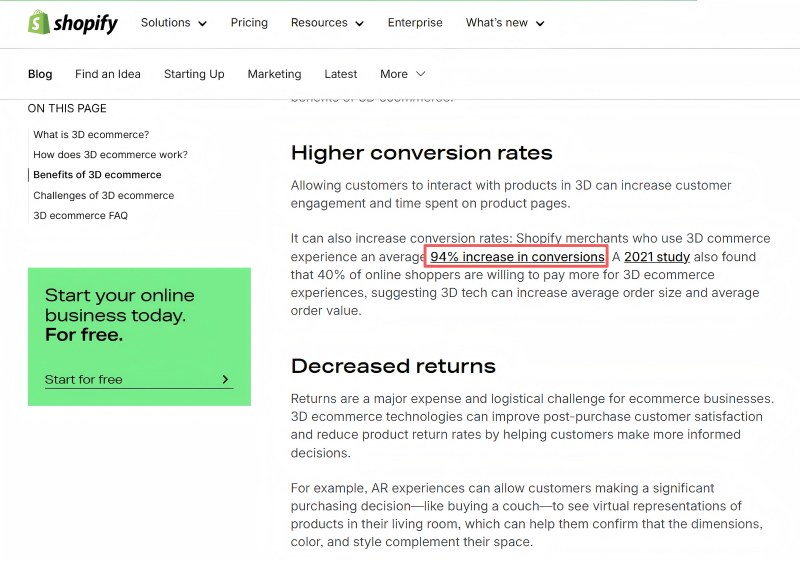
Task: Expand the What's new dropdown
Action: point(505,23)
